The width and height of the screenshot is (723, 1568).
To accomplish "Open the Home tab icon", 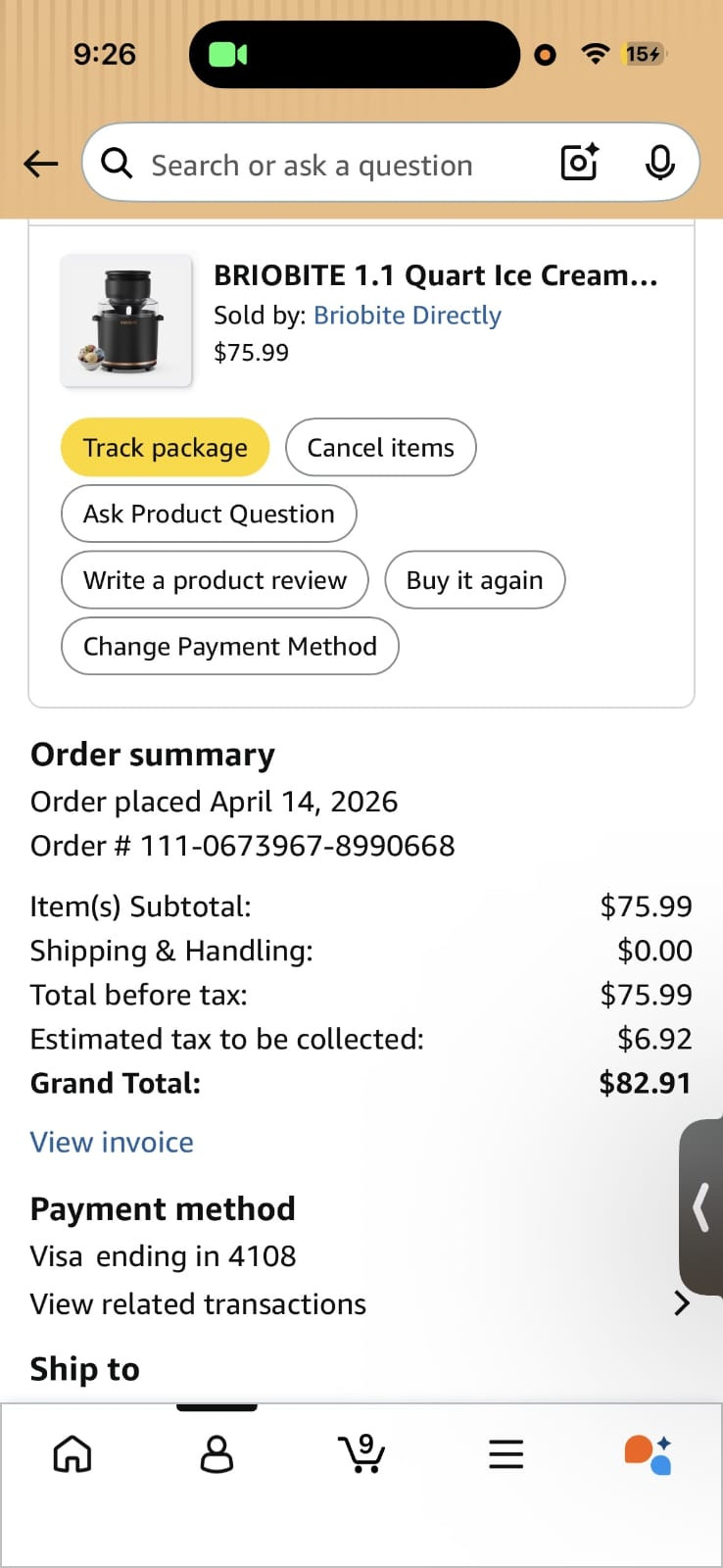I will coord(72,1454).
